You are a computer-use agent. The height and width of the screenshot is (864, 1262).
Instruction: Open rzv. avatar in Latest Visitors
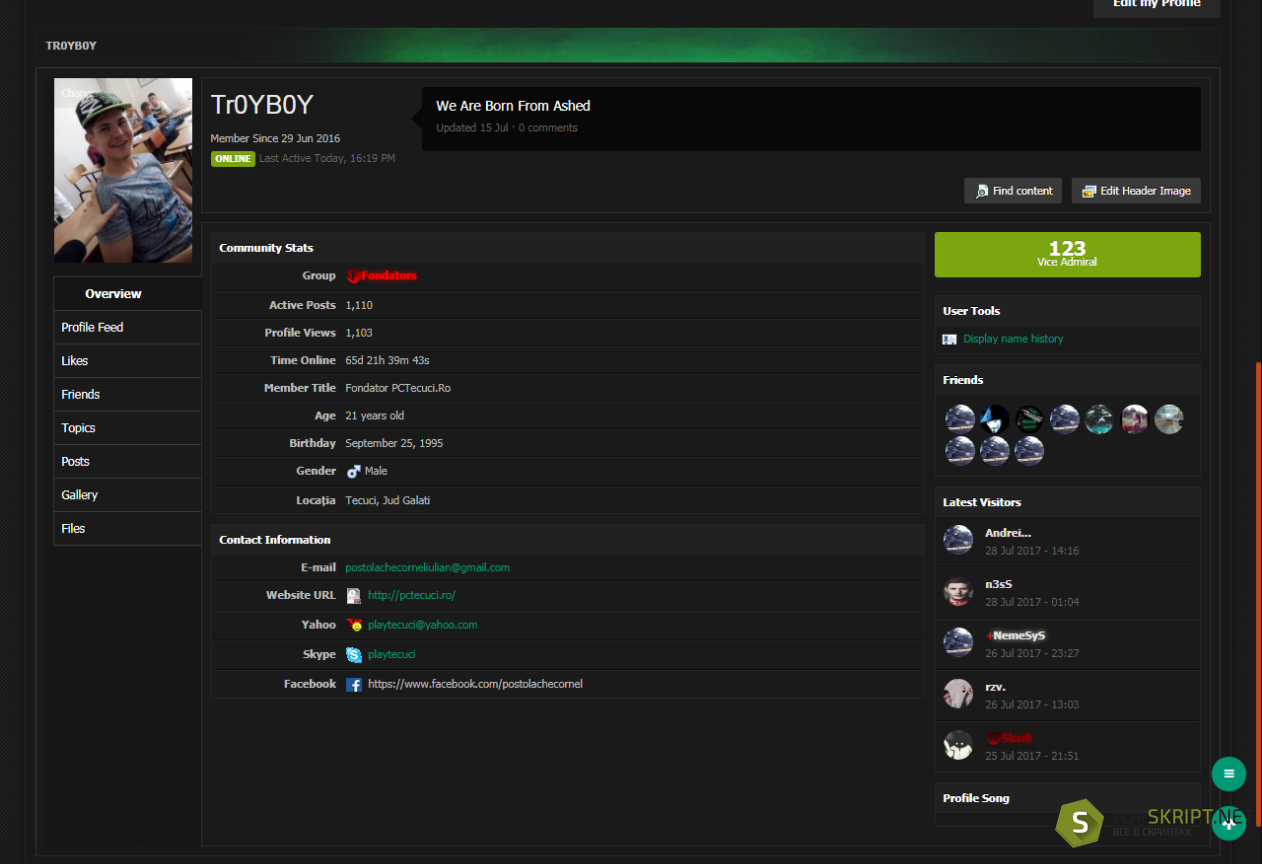point(958,693)
